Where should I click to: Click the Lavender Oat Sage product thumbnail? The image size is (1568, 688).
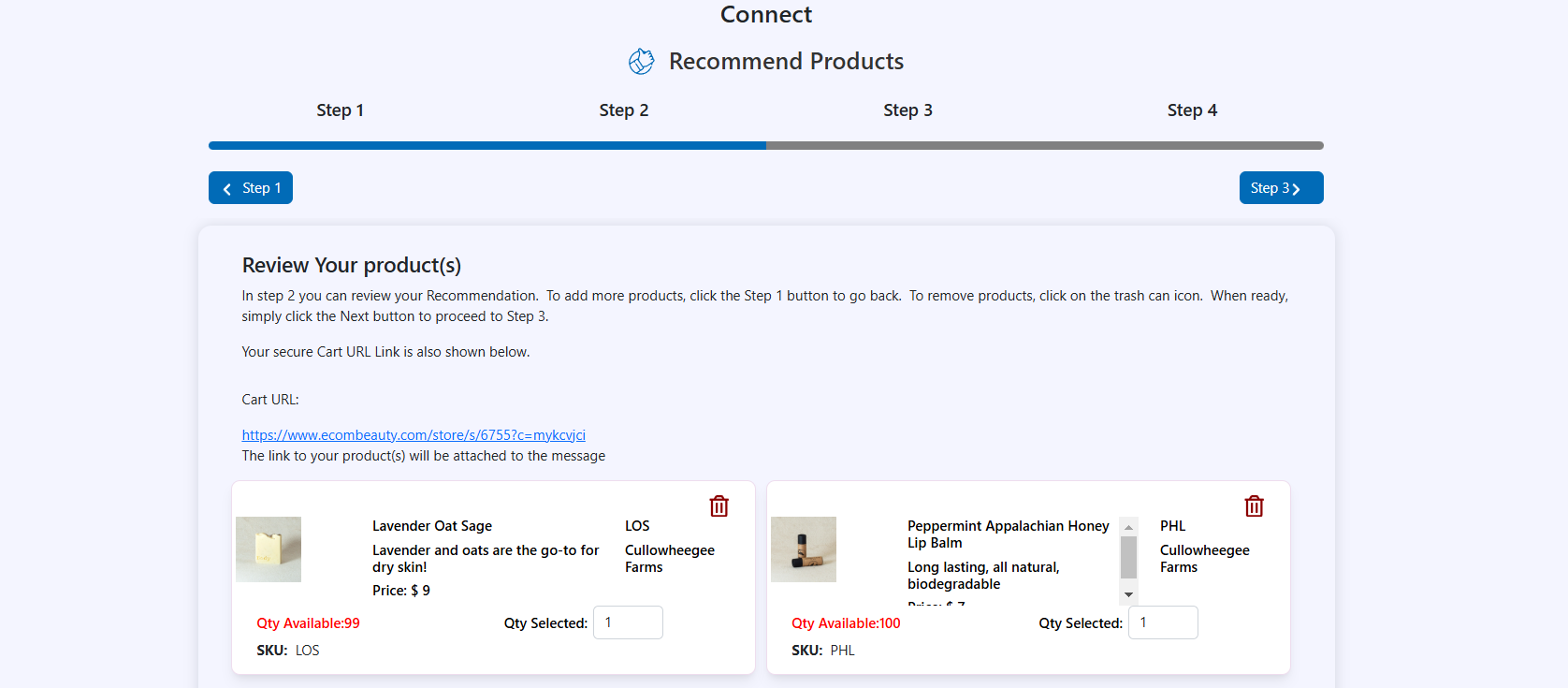coord(269,549)
